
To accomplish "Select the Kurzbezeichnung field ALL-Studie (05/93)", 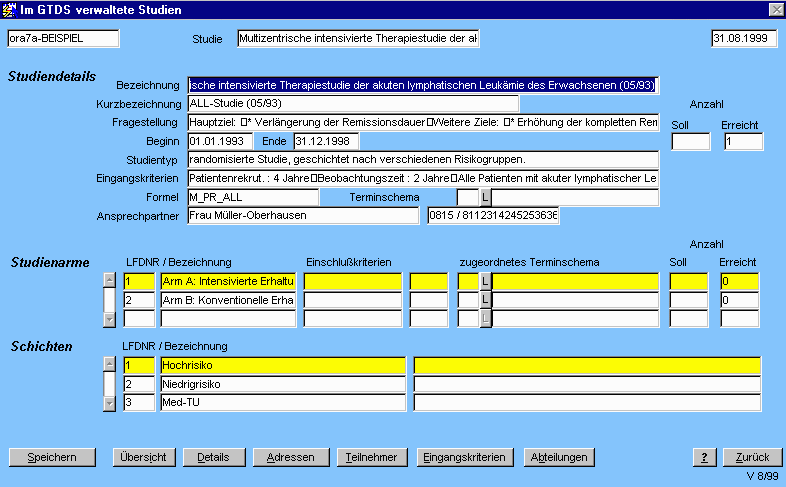I will [x=353, y=104].
